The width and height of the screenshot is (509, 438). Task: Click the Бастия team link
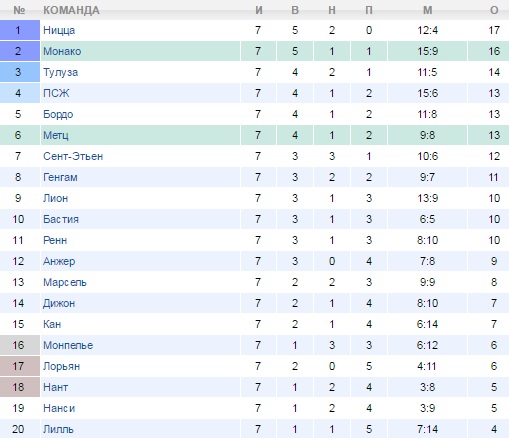point(61,219)
